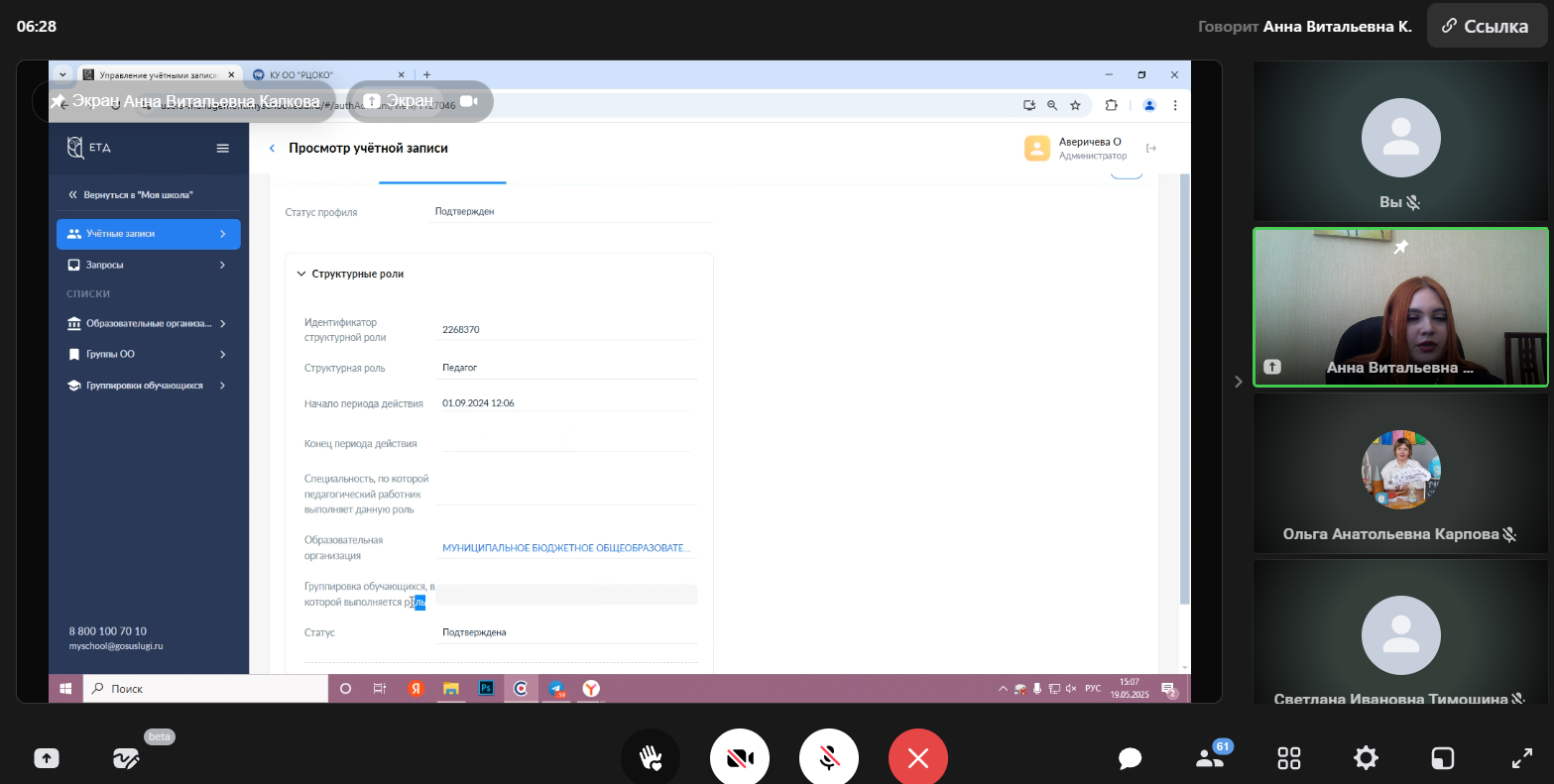
Task: Switch to picture-in-picture window mode
Action: click(x=1442, y=758)
